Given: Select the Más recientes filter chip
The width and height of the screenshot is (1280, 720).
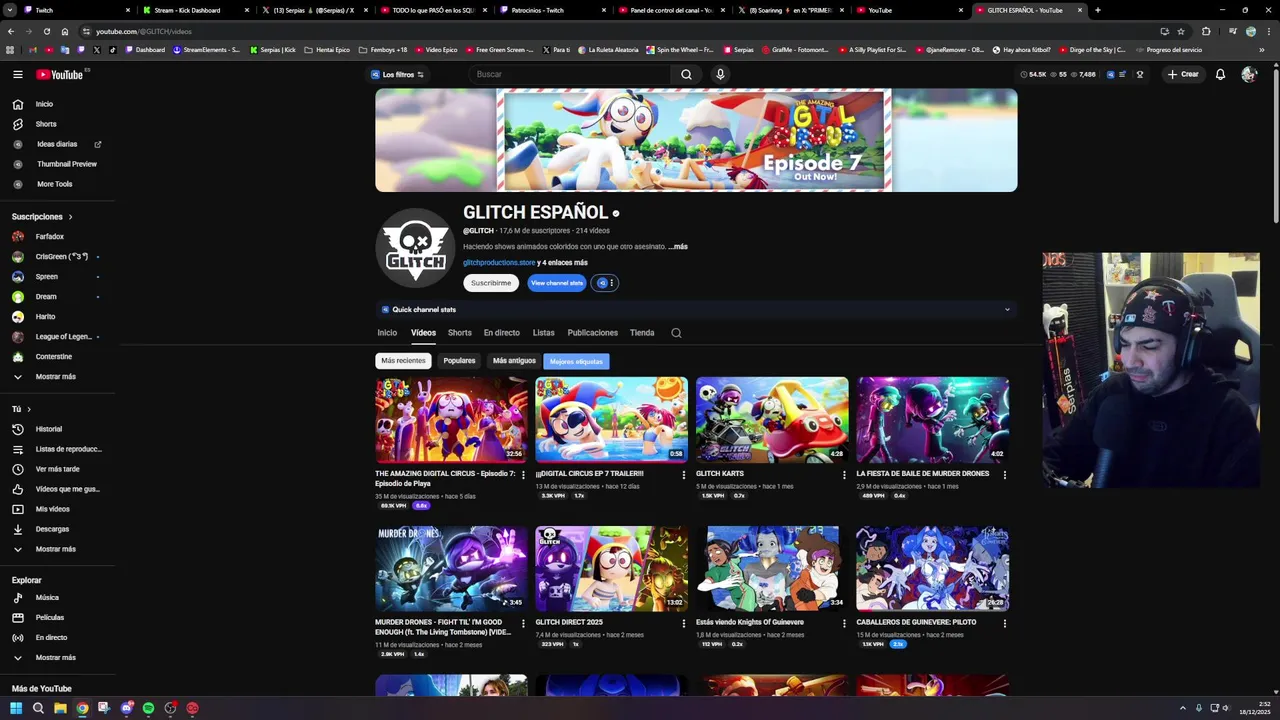Looking at the screenshot, I should [x=403, y=361].
